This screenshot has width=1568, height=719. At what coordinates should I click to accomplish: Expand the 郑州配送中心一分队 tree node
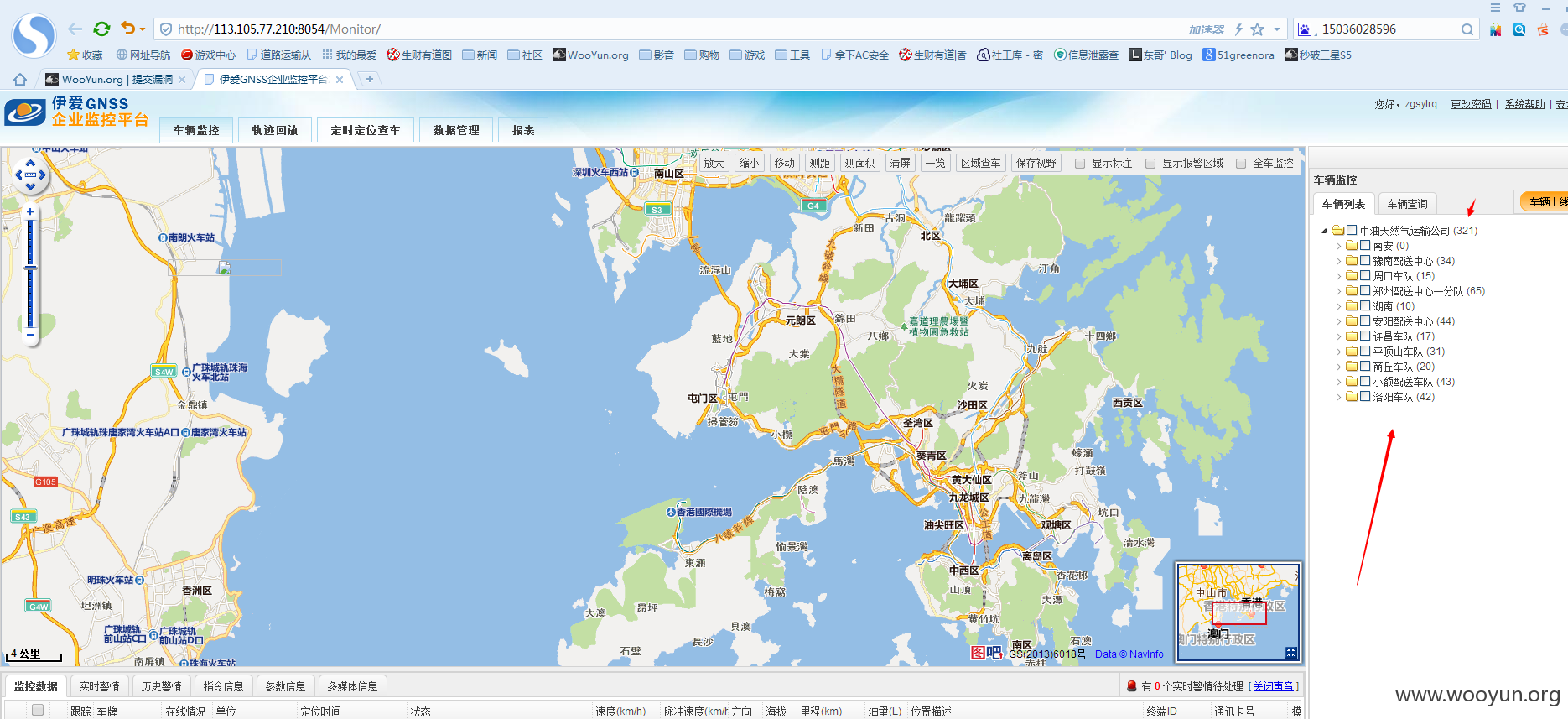click(1338, 291)
